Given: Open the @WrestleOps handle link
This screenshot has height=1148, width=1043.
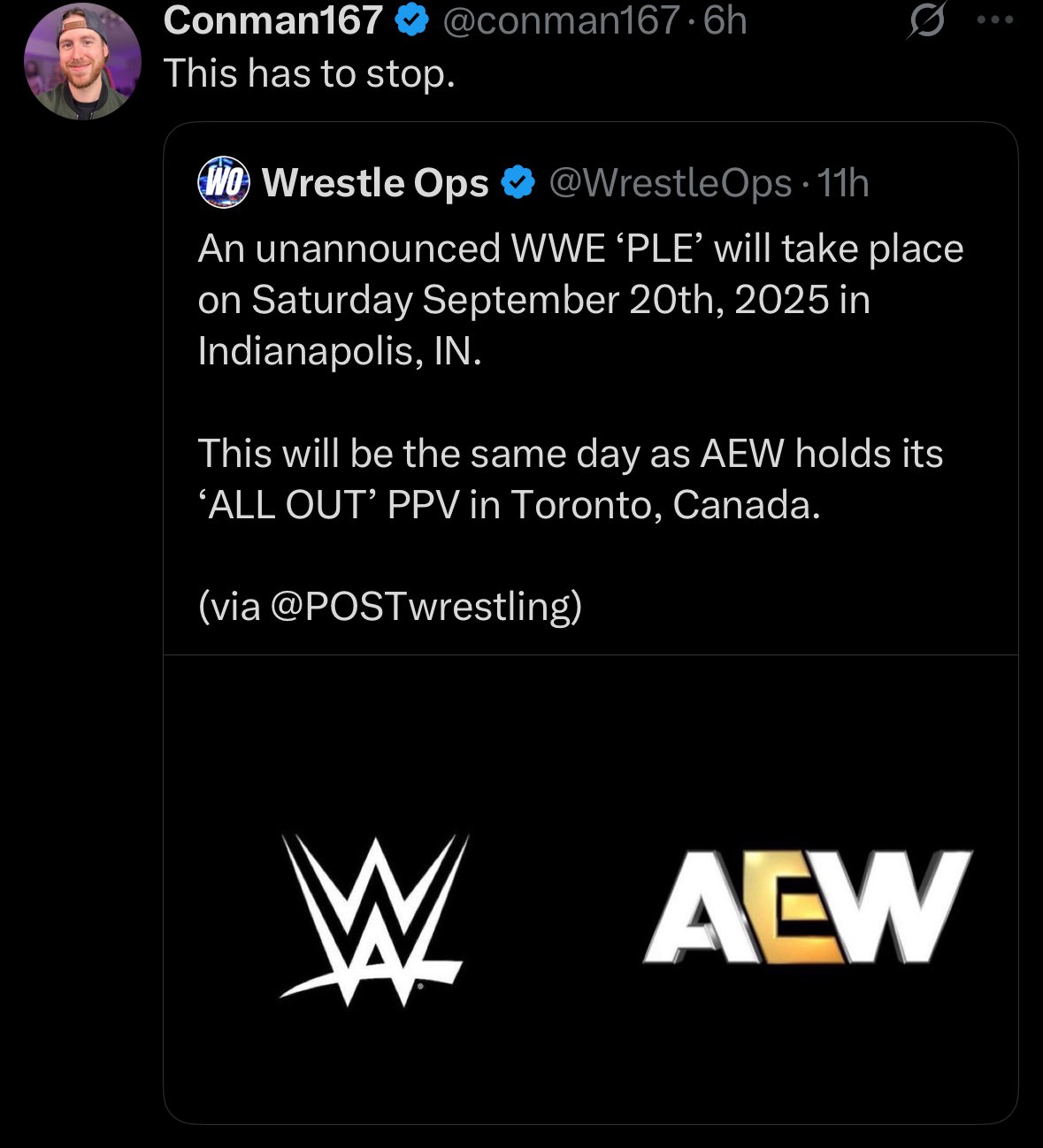Looking at the screenshot, I should click(670, 183).
